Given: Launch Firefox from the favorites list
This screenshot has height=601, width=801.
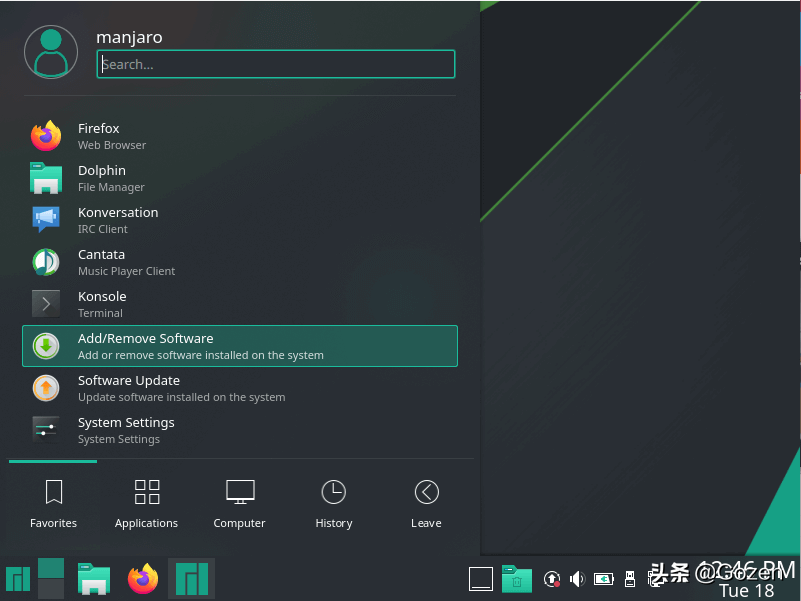Looking at the screenshot, I should tap(240, 136).
